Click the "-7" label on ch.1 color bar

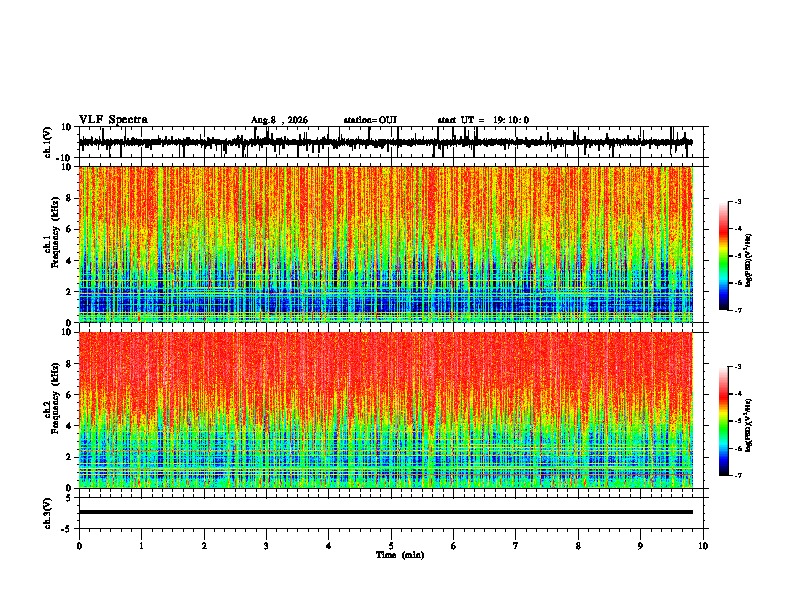pyautogui.click(x=737, y=310)
